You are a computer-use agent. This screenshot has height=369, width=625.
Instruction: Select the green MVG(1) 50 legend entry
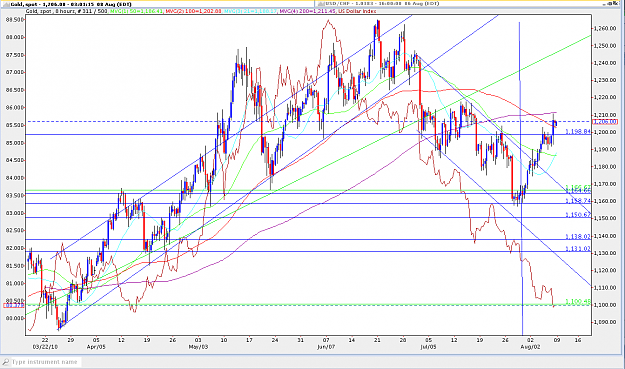(x=137, y=11)
